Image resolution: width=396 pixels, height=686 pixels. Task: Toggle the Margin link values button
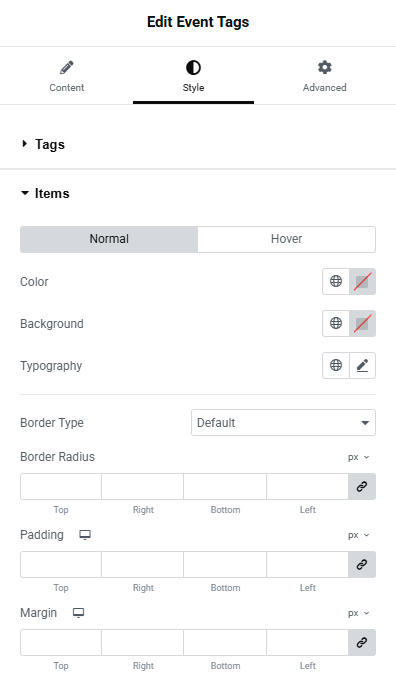coord(362,643)
